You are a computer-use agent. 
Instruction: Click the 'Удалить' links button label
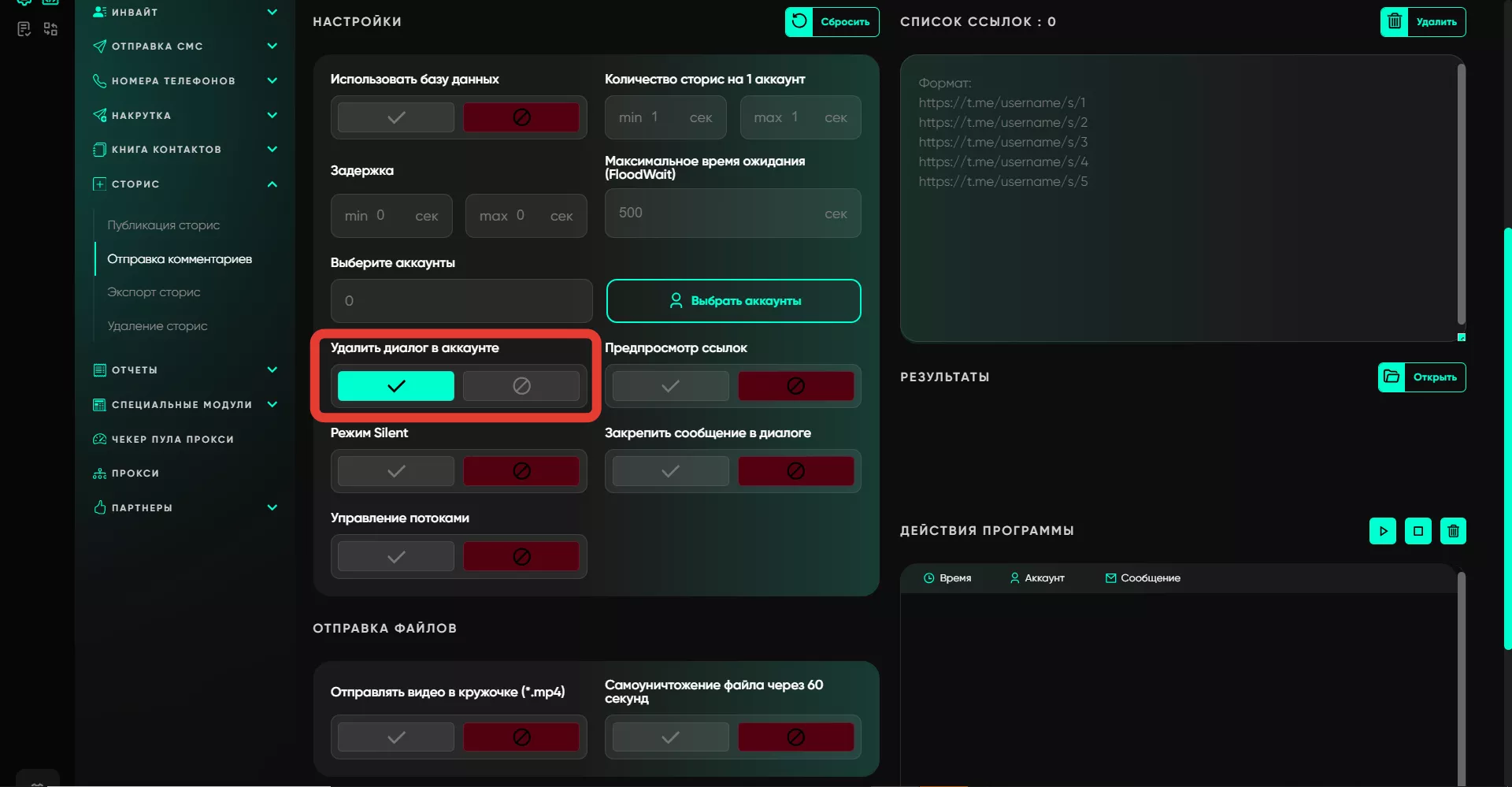(1436, 22)
